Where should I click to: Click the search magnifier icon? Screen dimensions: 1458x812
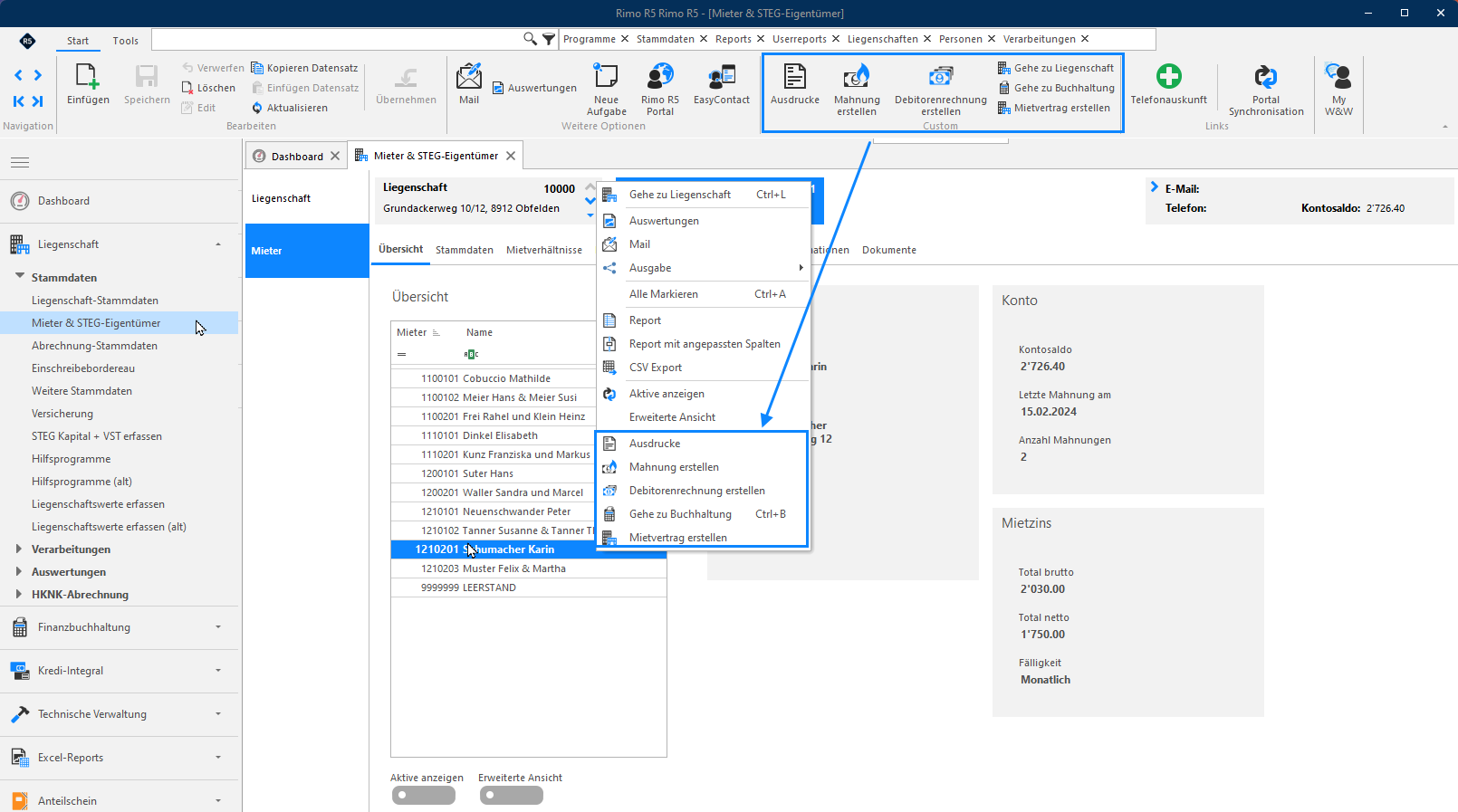[x=530, y=39]
